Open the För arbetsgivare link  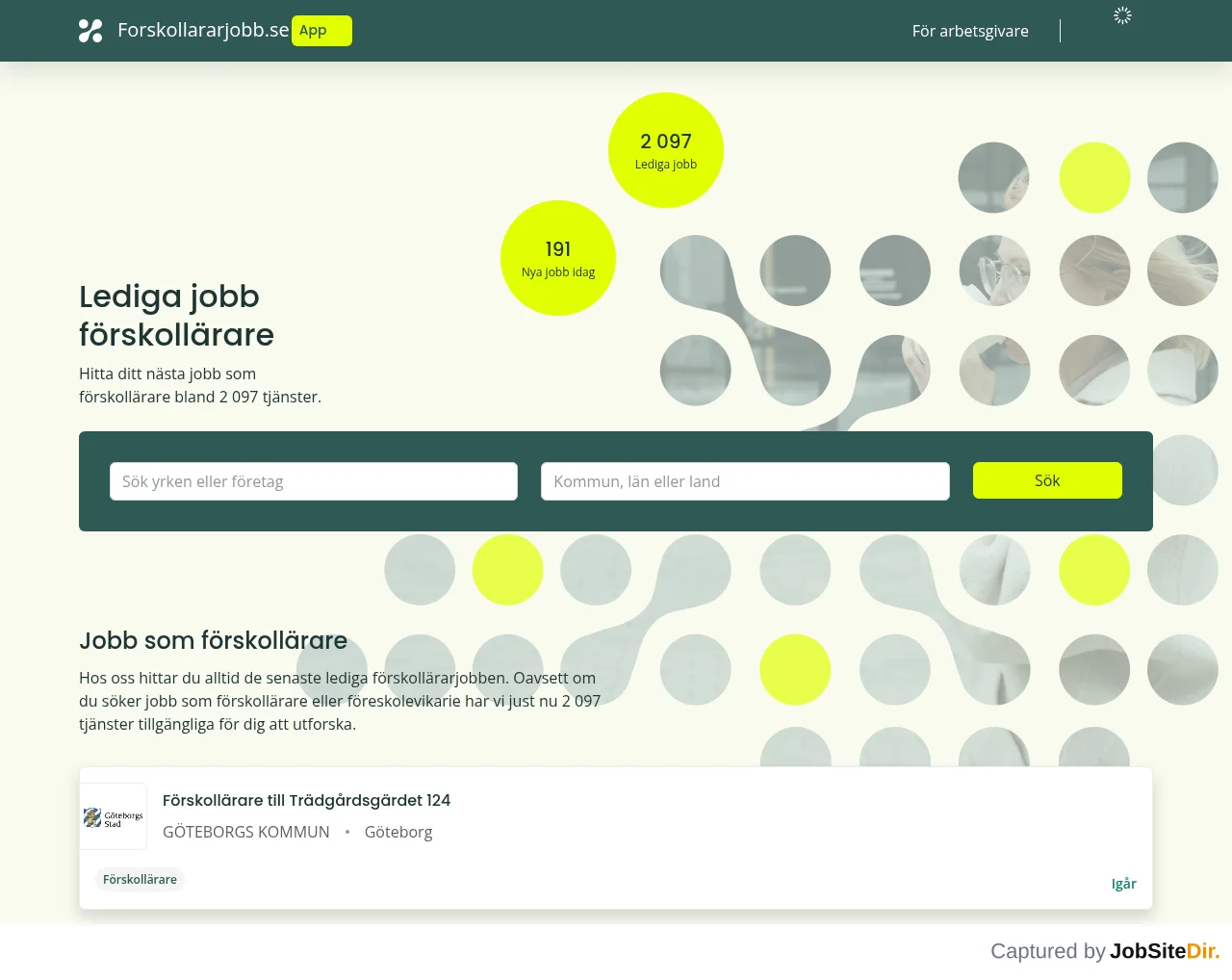(970, 31)
